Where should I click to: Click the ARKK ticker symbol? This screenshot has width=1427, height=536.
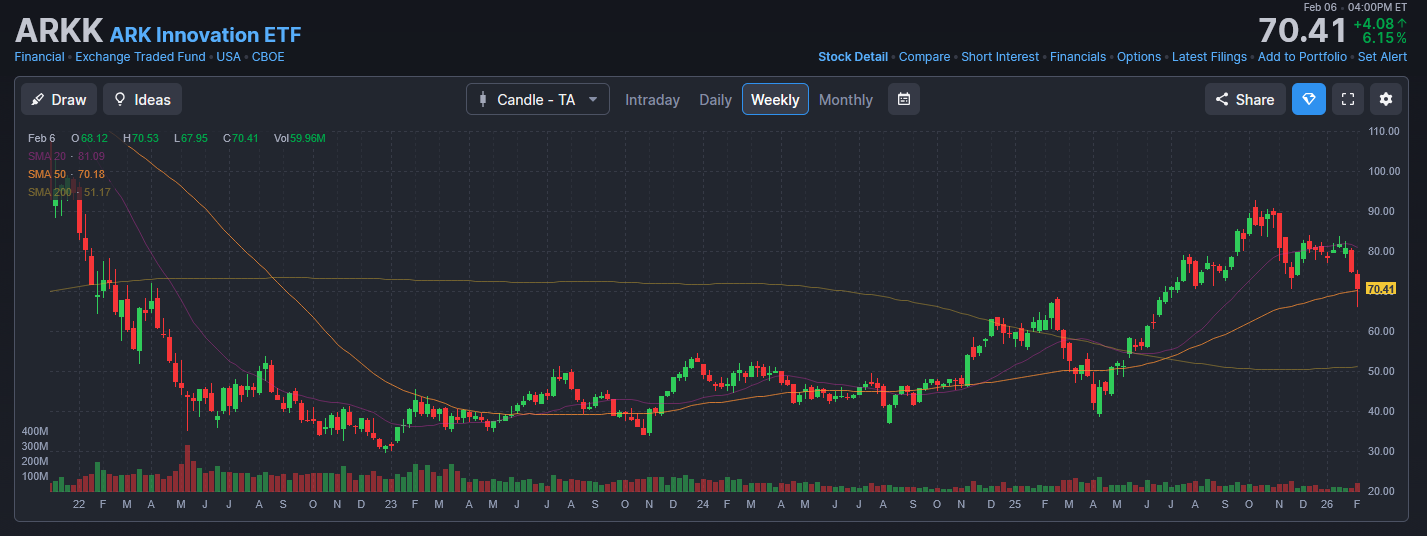(x=59, y=31)
